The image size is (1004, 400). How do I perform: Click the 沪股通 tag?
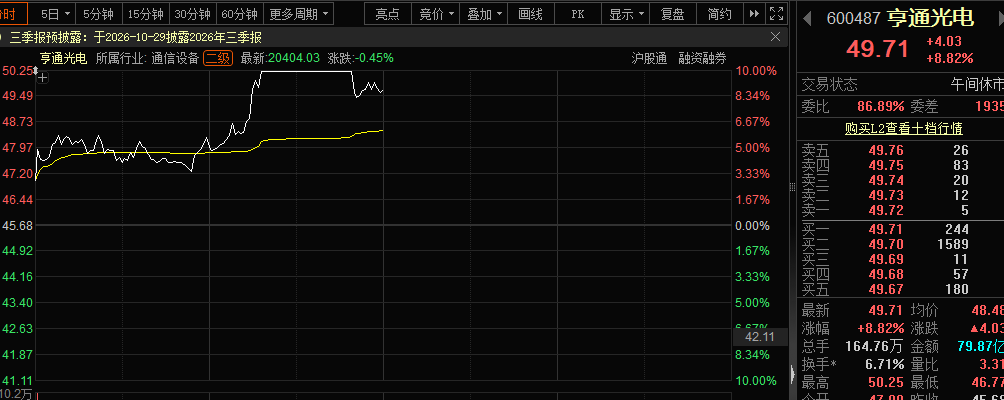(x=649, y=59)
